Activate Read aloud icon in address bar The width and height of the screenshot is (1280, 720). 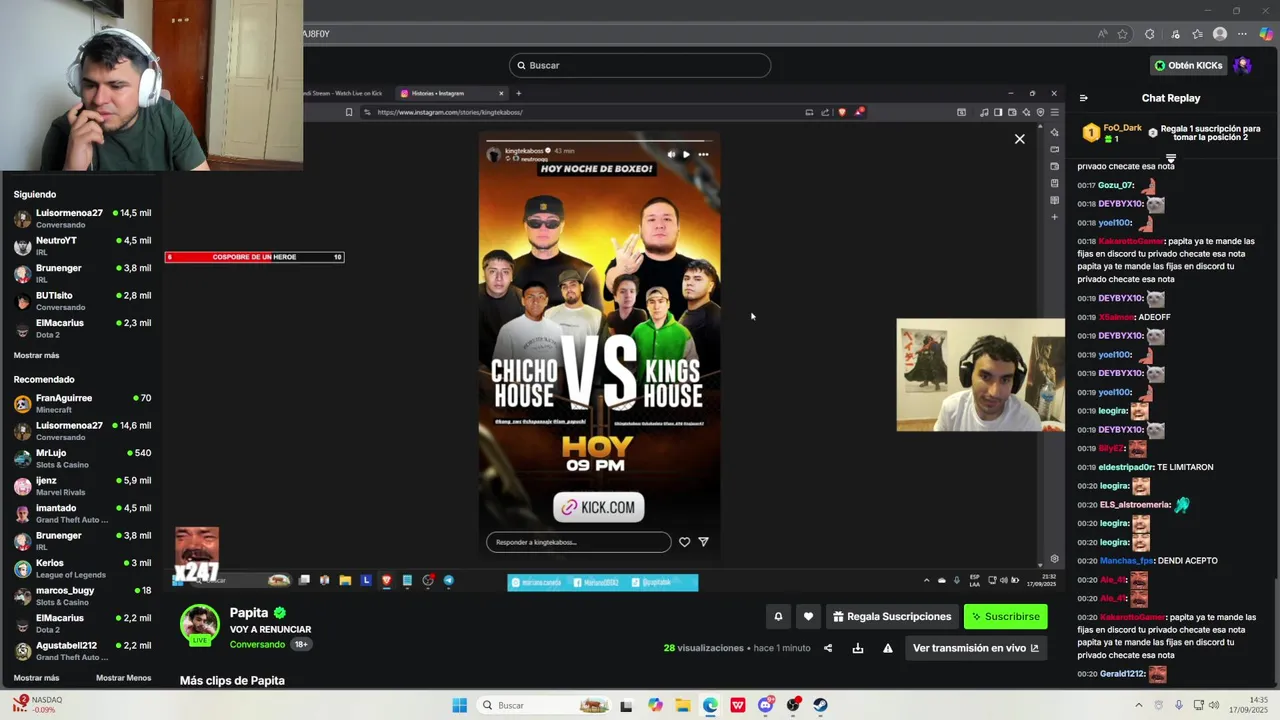coord(1102,34)
